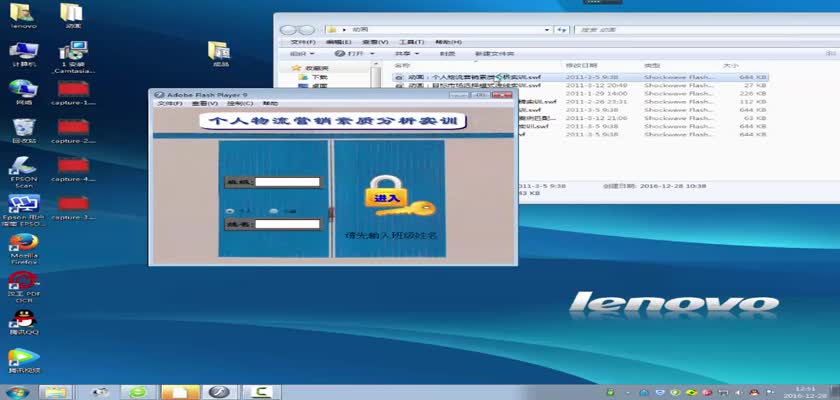Open Flash Player 控制(C) menu
The image size is (840, 400).
(240, 103)
